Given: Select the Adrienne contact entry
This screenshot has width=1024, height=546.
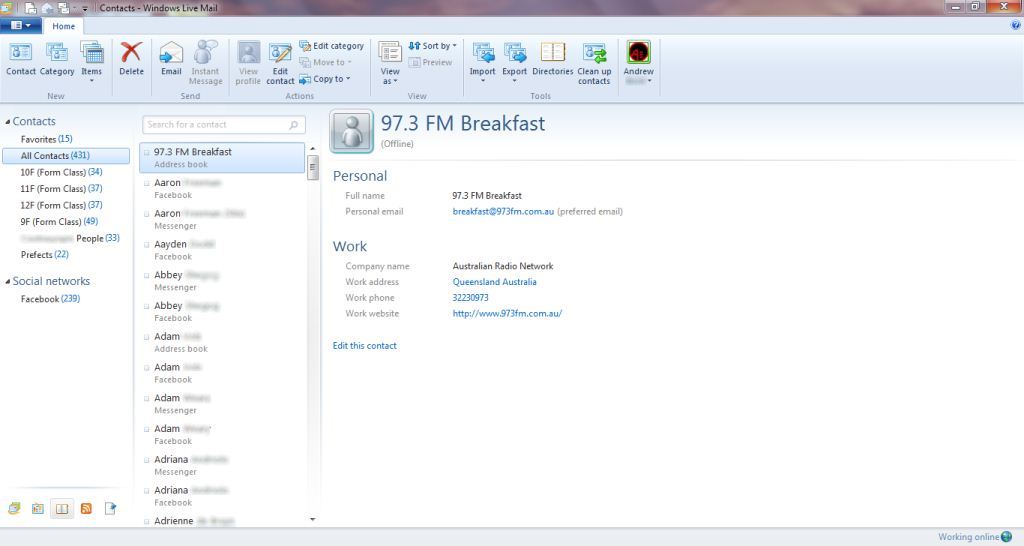Looking at the screenshot, I should [222, 521].
